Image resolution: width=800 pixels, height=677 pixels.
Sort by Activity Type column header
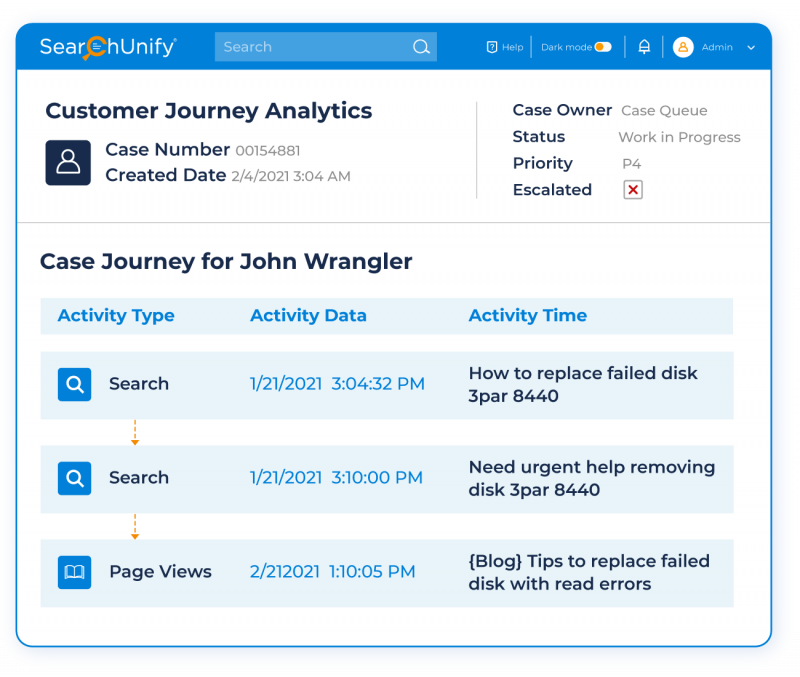pyautogui.click(x=116, y=315)
